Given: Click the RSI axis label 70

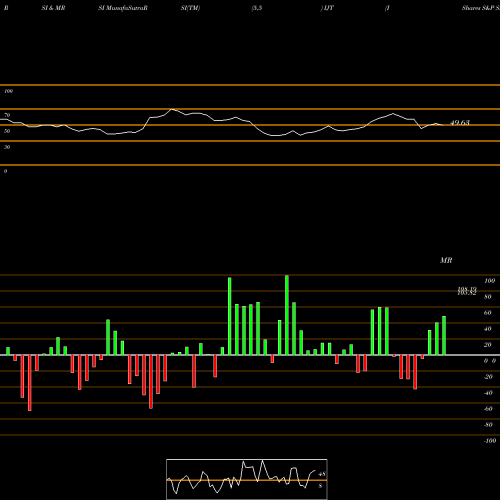Looking at the screenshot, I should click(x=7, y=115).
